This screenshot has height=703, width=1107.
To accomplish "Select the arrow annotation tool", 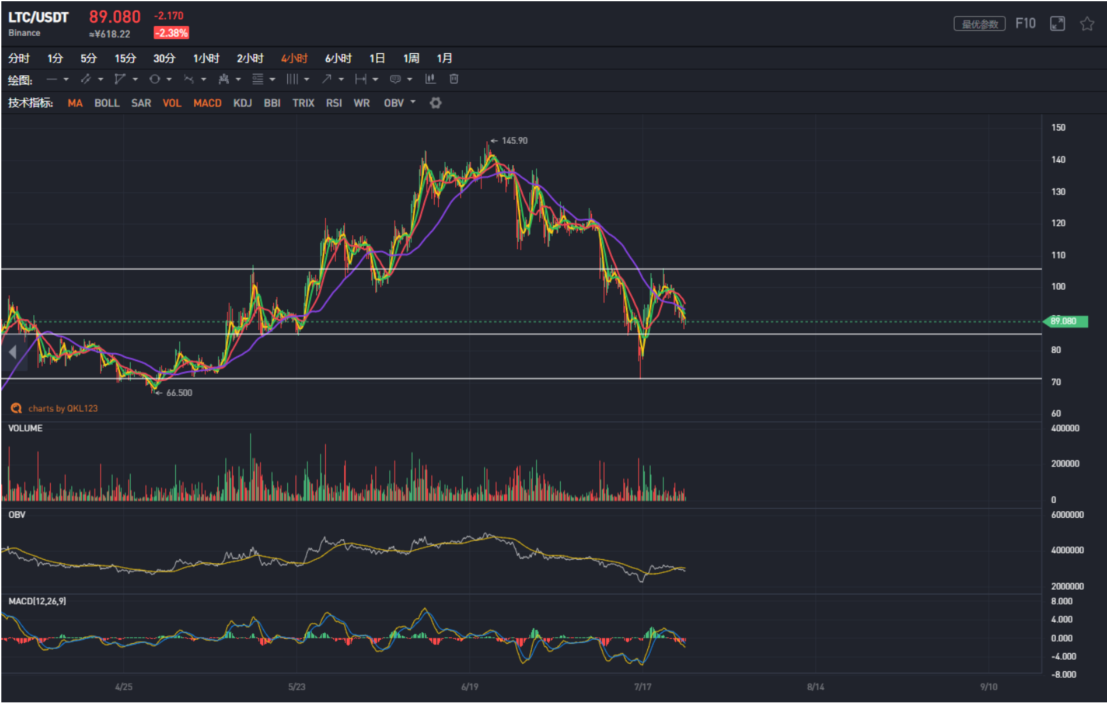I will click(327, 79).
